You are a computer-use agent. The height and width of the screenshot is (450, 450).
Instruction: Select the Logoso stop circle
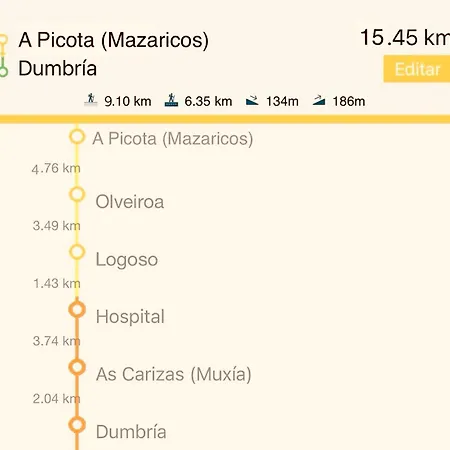77,252
